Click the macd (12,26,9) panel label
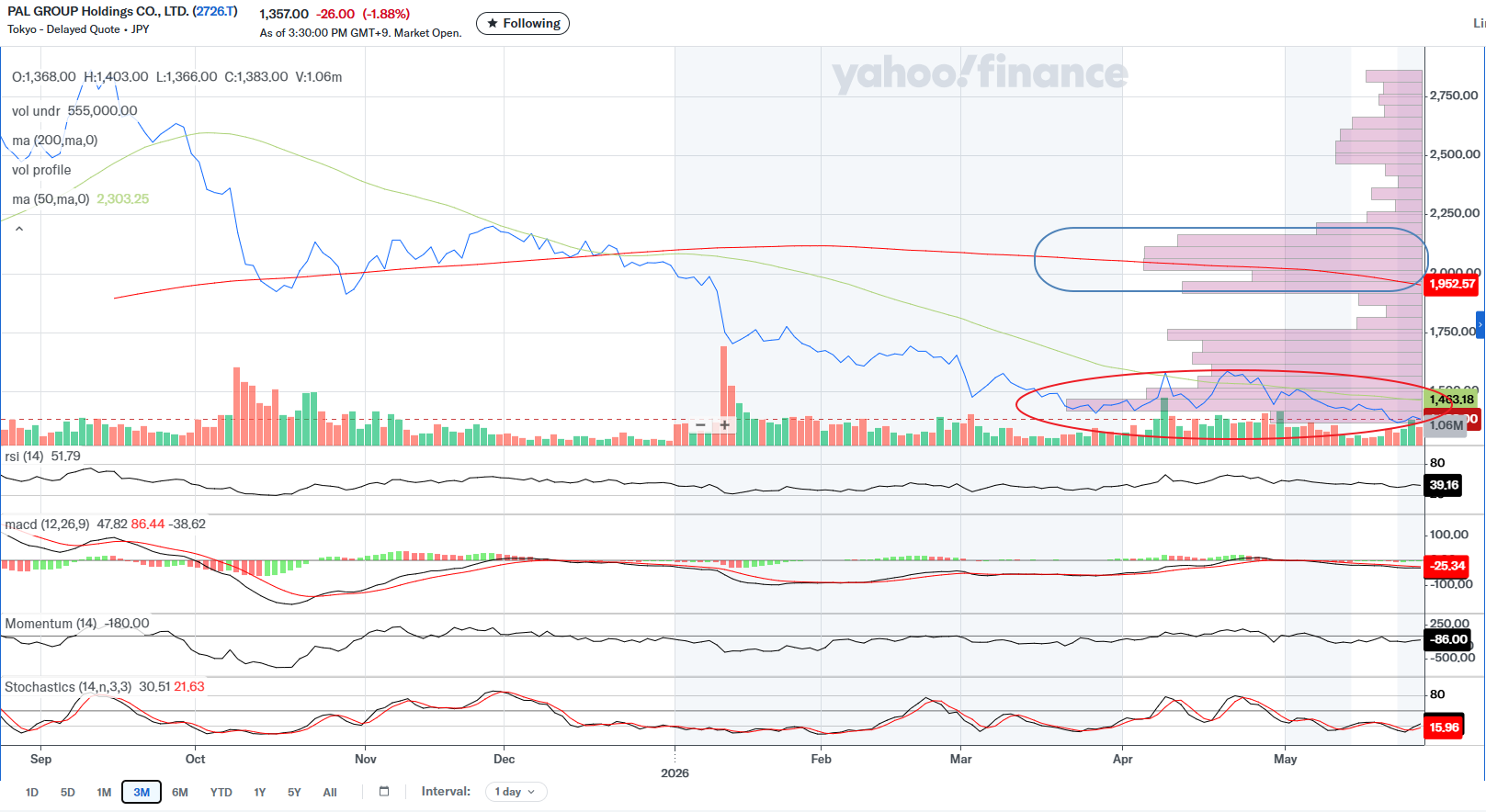Viewport: 1486px width, 812px height. (x=47, y=524)
